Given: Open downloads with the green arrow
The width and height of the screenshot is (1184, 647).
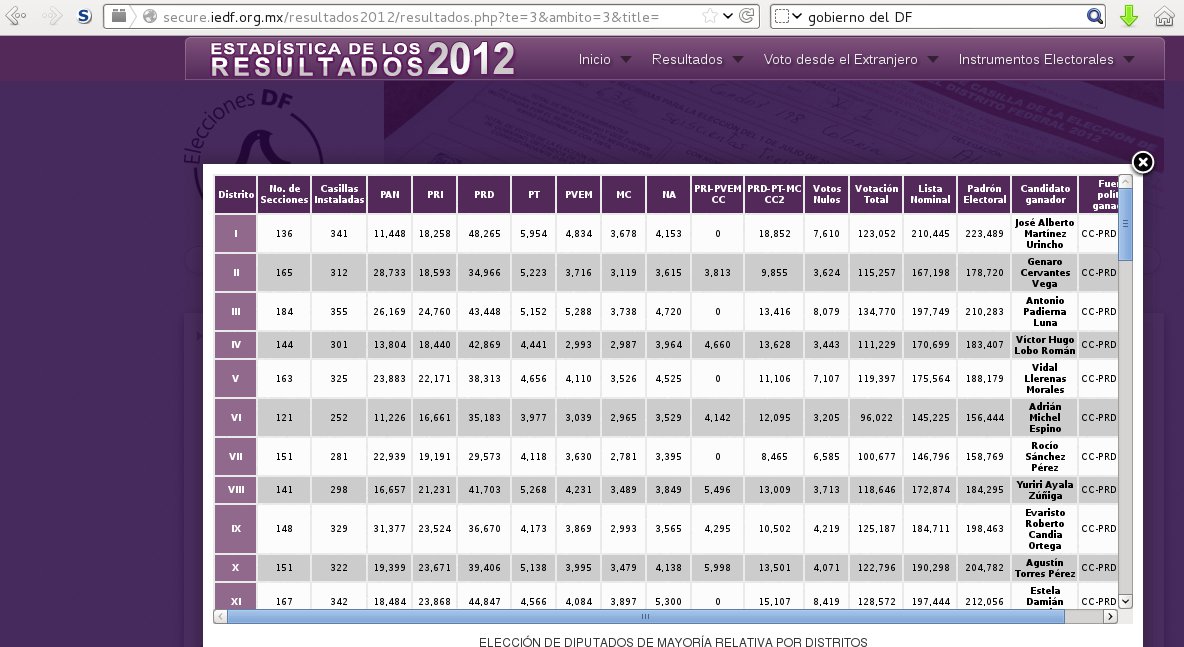Looking at the screenshot, I should [x=1129, y=17].
